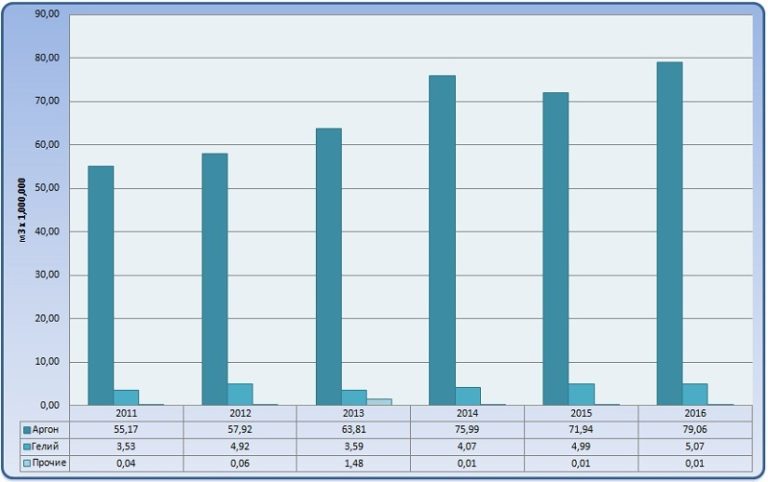Viewport: 768px width, 482px height.
Task: Click the 2015 year header cell
Action: [581, 413]
